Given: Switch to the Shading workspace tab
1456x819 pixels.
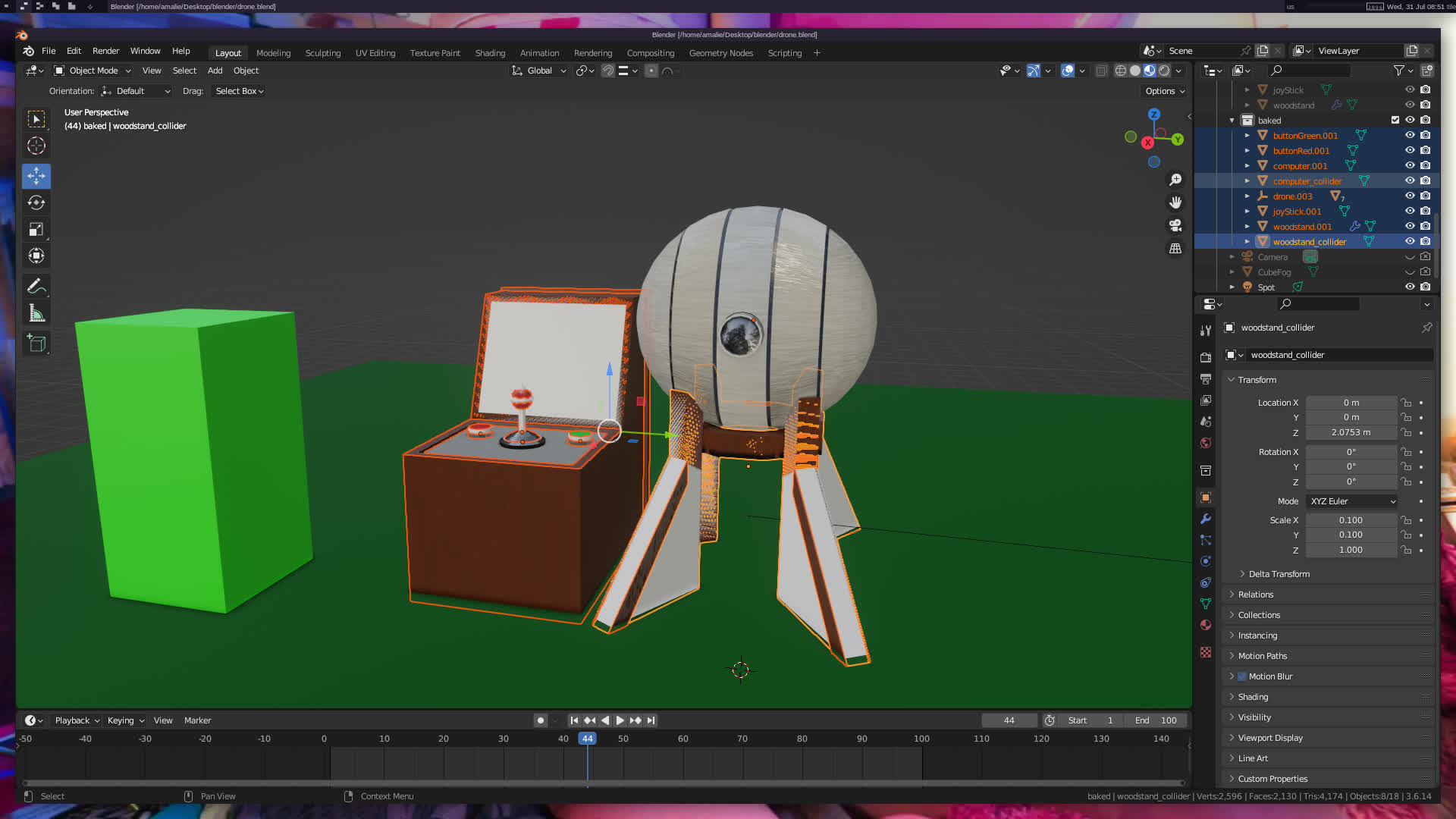Looking at the screenshot, I should (490, 53).
